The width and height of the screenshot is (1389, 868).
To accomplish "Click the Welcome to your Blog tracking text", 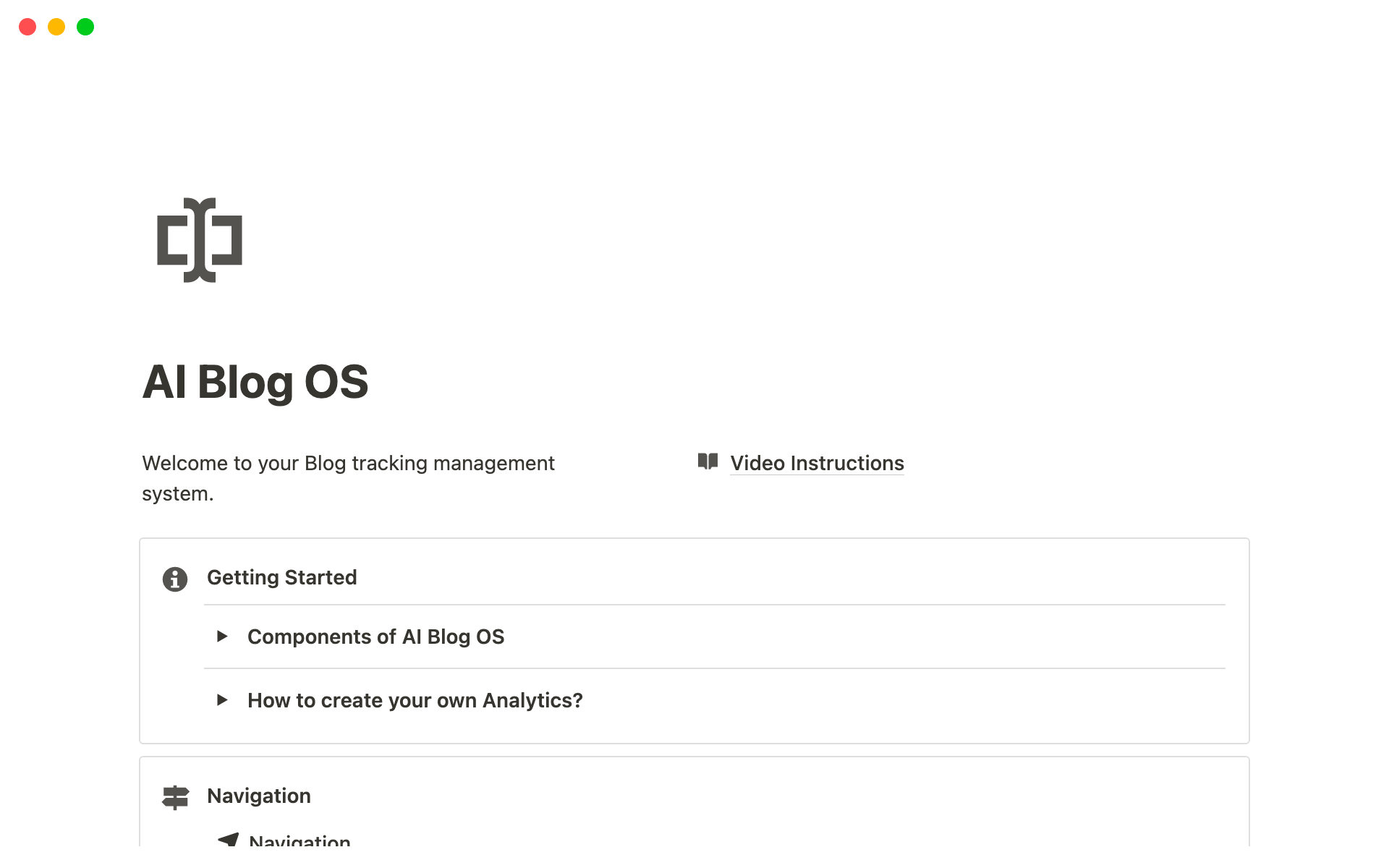I will coord(348,463).
